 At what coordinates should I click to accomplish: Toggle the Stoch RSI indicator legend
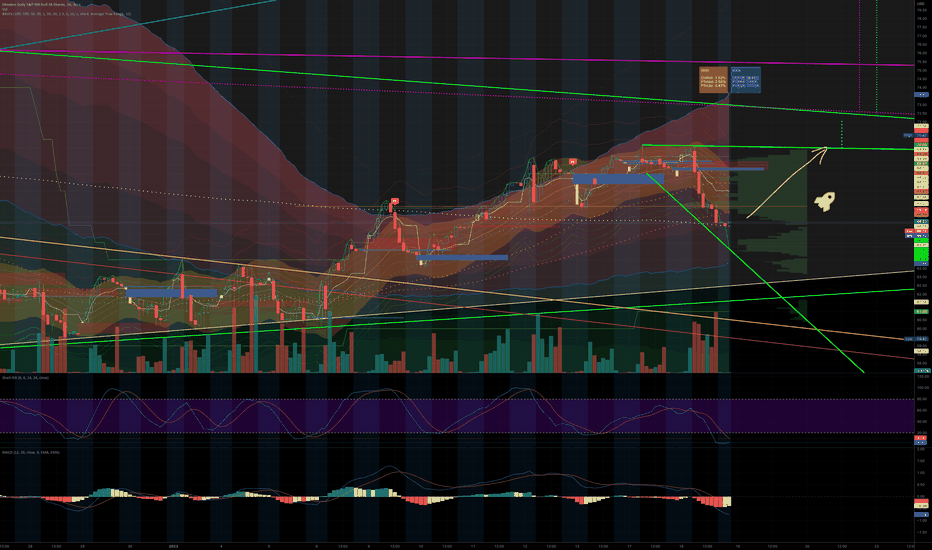(26, 378)
